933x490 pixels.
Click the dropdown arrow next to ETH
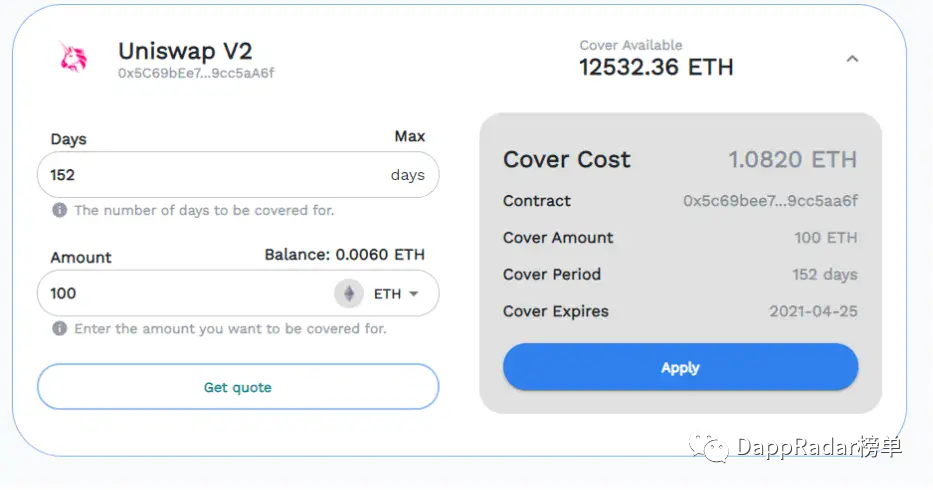pyautogui.click(x=414, y=294)
